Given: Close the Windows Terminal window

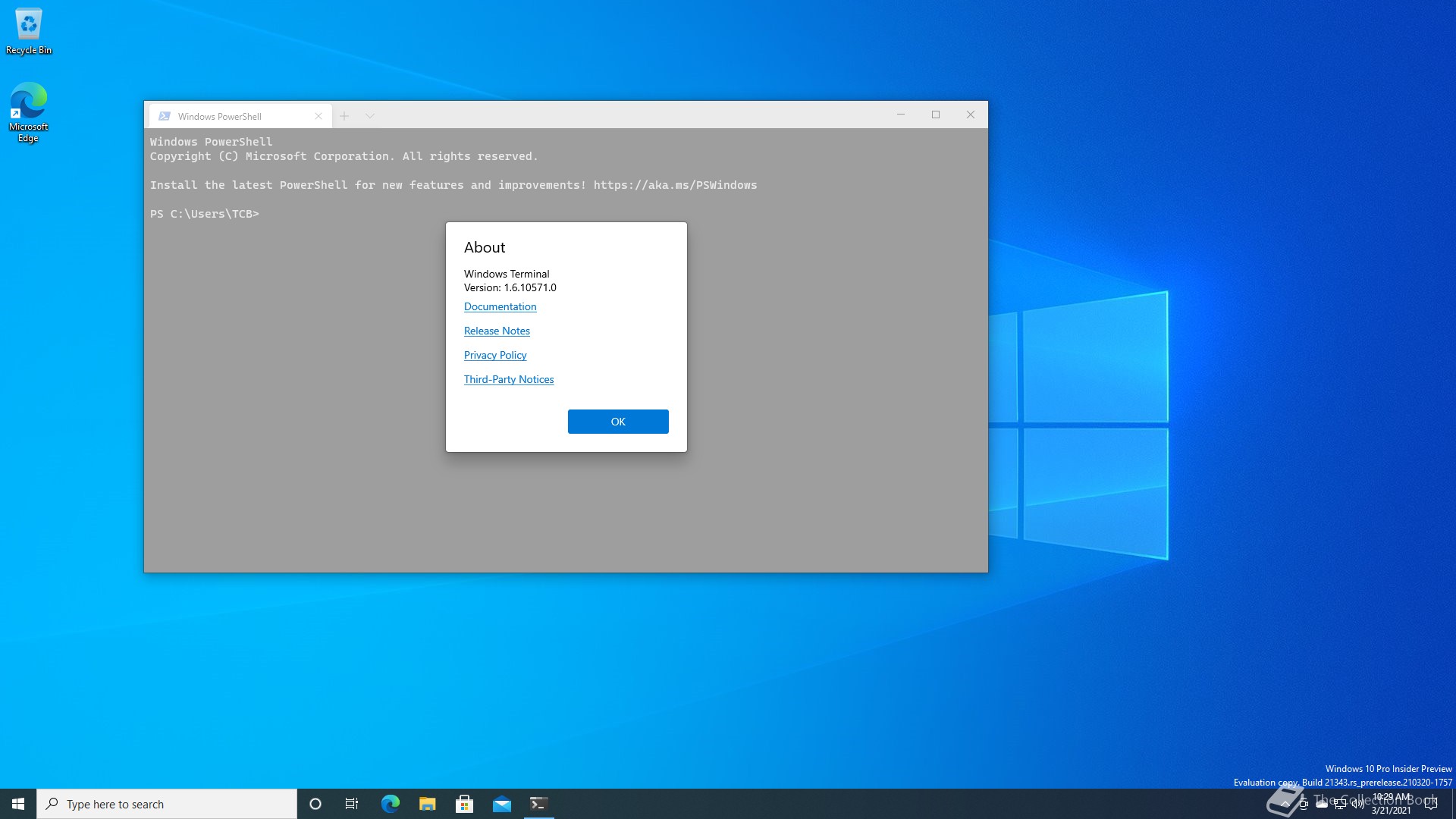Looking at the screenshot, I should pos(971,115).
